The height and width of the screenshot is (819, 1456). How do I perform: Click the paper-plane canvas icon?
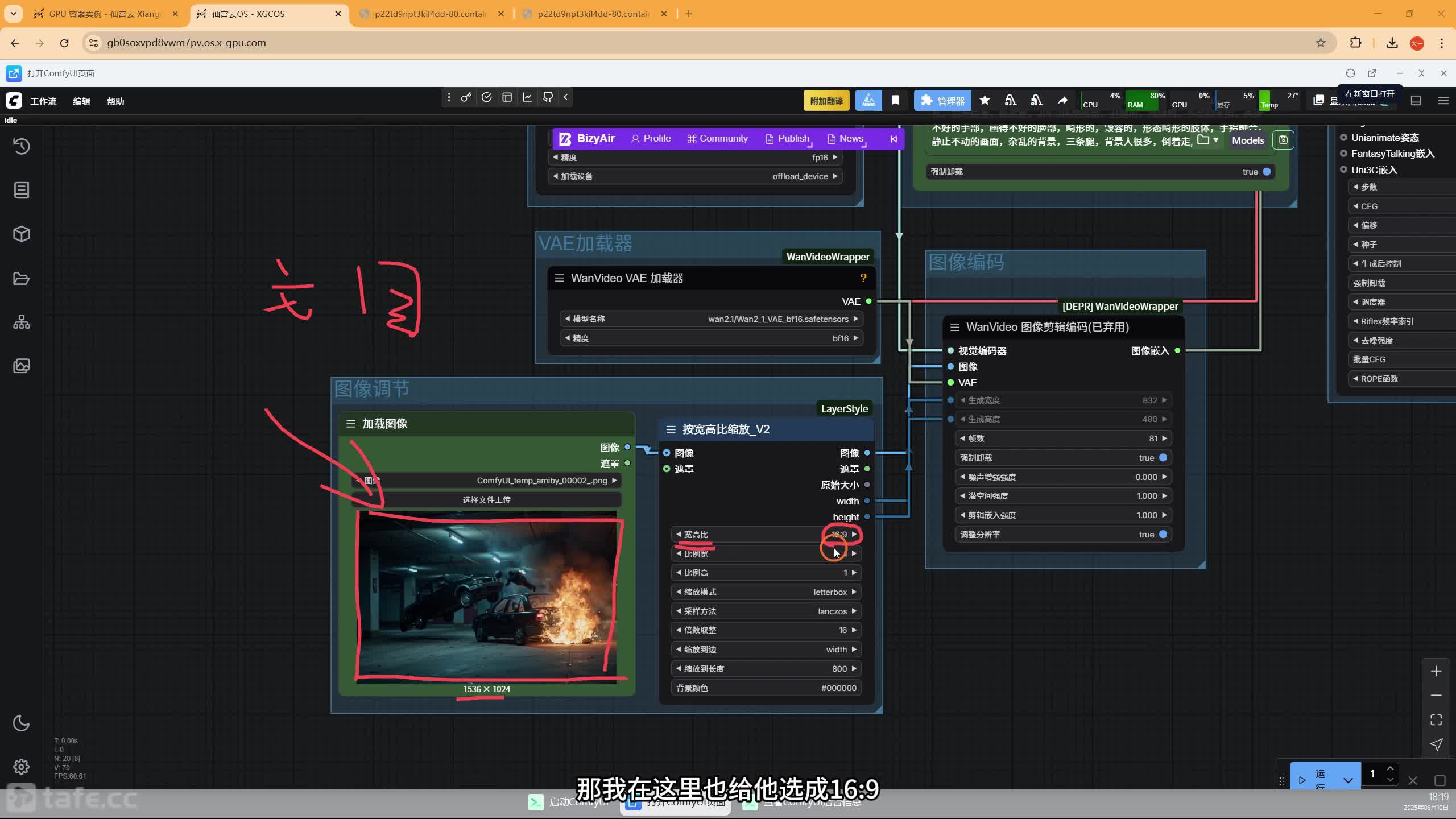(x=1436, y=744)
